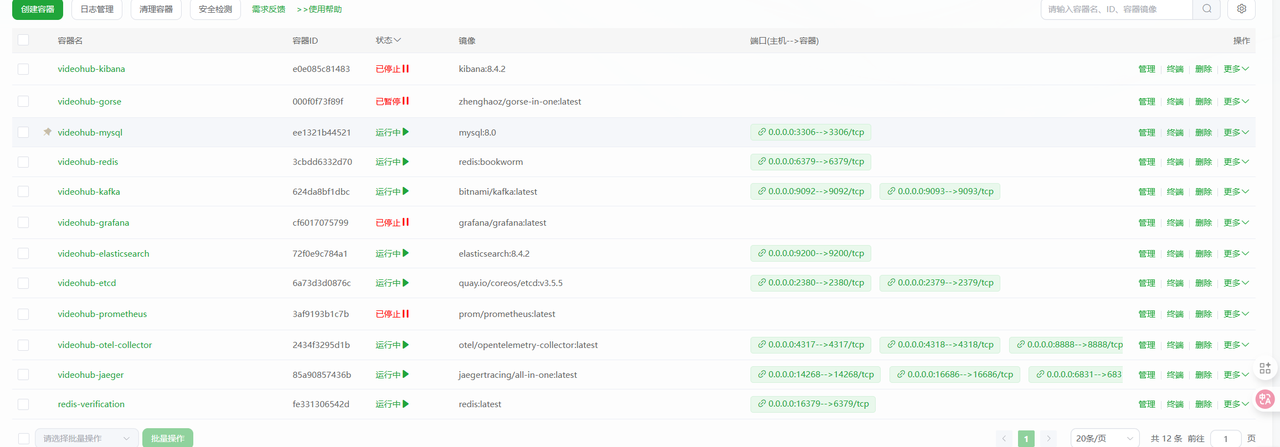Open port link 2379 for etcd

(940, 283)
